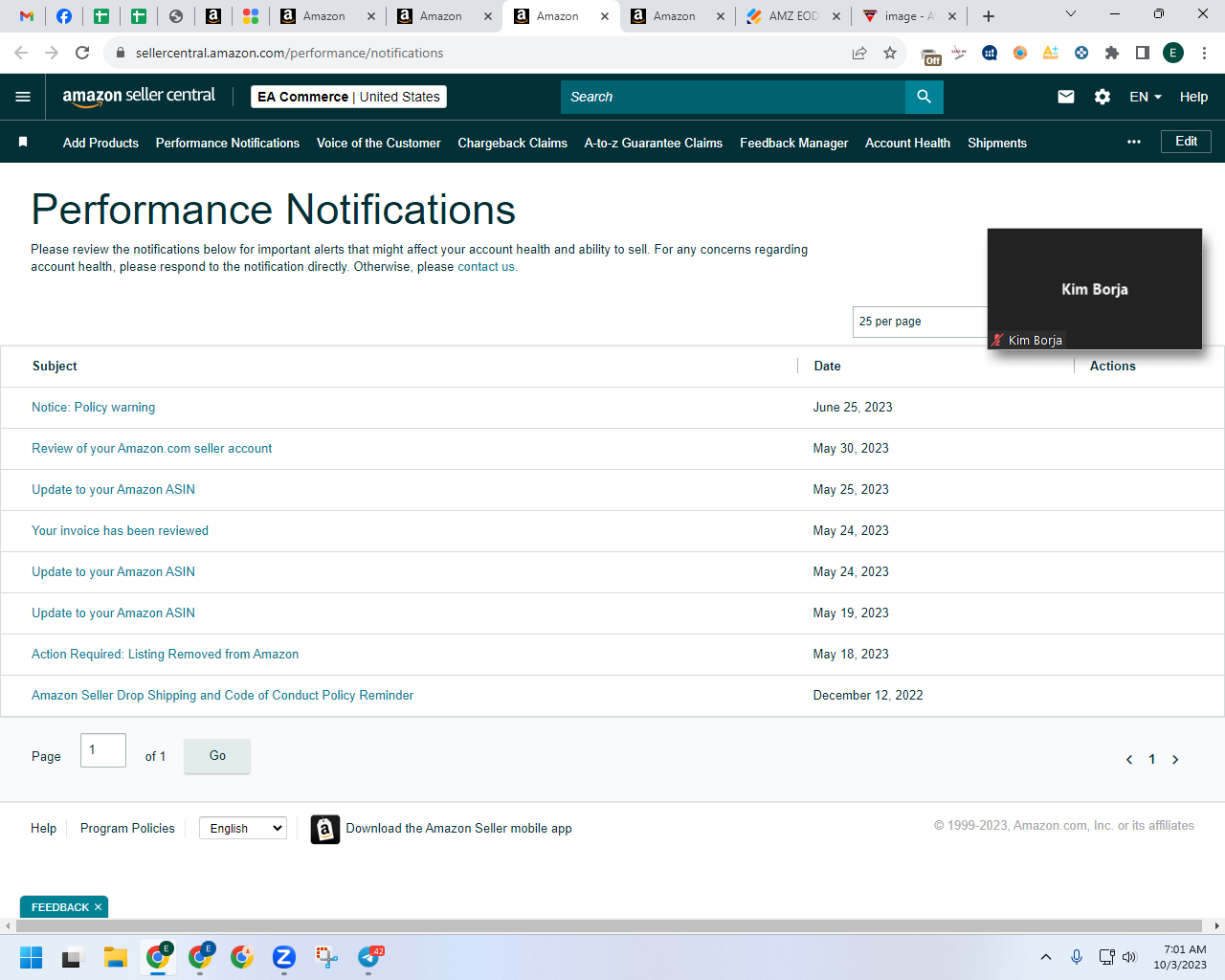Click the FEEDBACK tab button

tap(59, 907)
